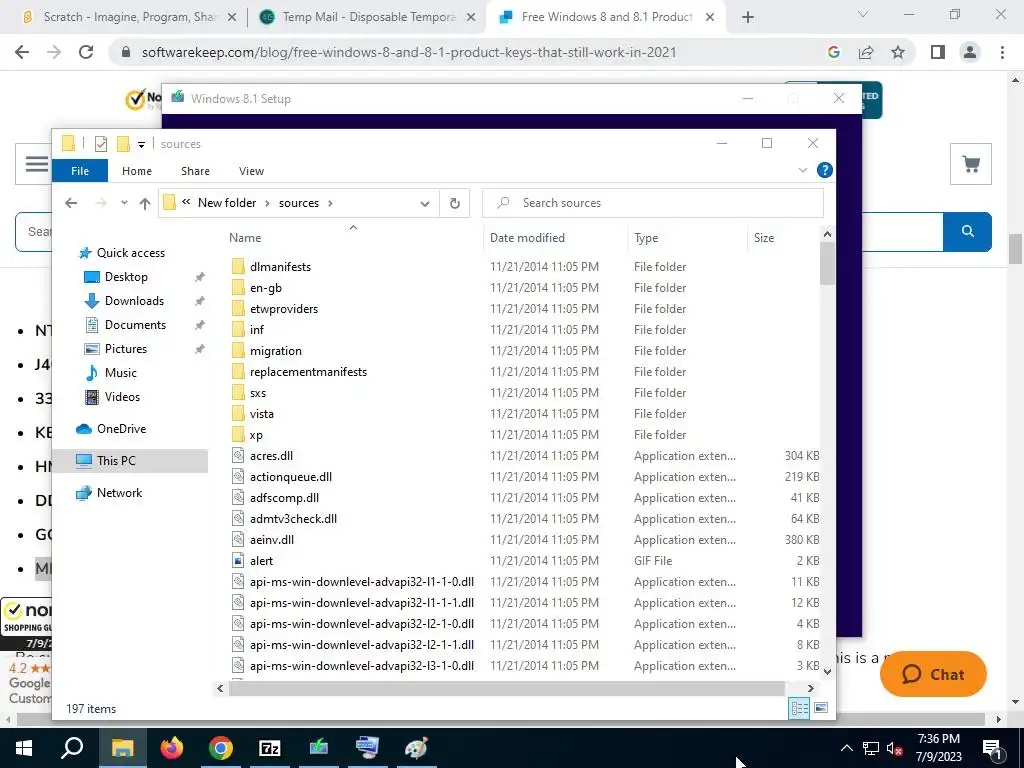Switch Explorer to large icons view
The image size is (1024, 768).
pyautogui.click(x=821, y=708)
